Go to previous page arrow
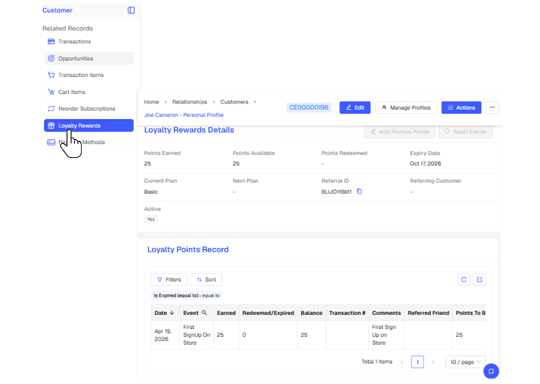Image resolution: width=540 pixels, height=384 pixels. point(402,362)
